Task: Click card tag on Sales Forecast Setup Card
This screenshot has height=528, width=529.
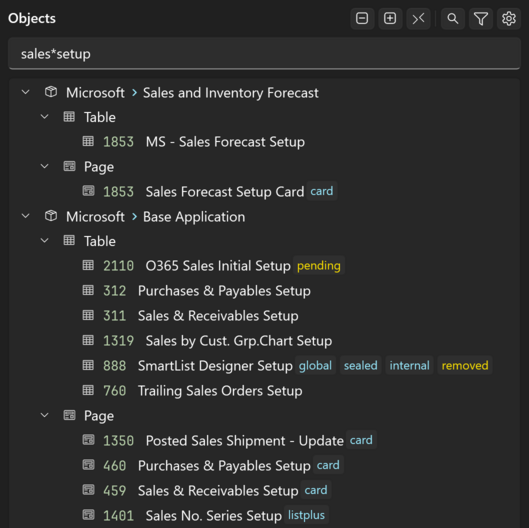Action: (x=322, y=191)
